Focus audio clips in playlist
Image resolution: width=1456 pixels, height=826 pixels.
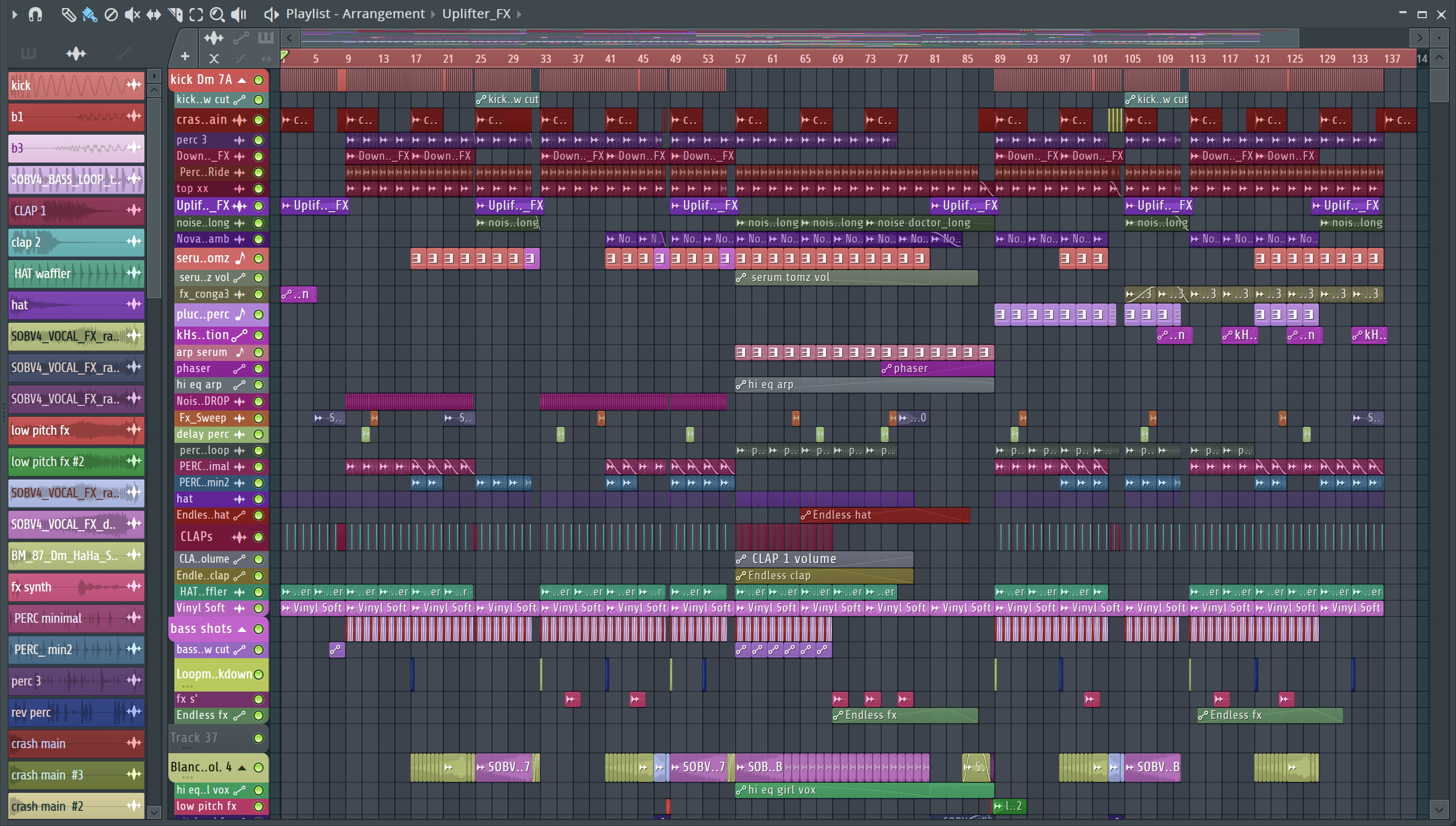214,38
